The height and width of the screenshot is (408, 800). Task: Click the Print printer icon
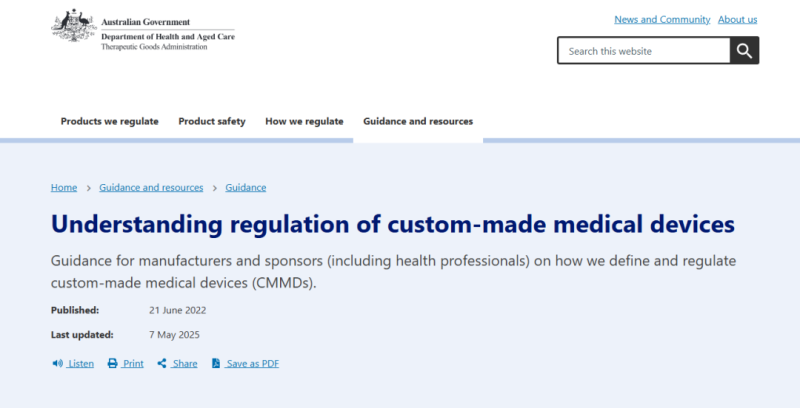coord(112,364)
